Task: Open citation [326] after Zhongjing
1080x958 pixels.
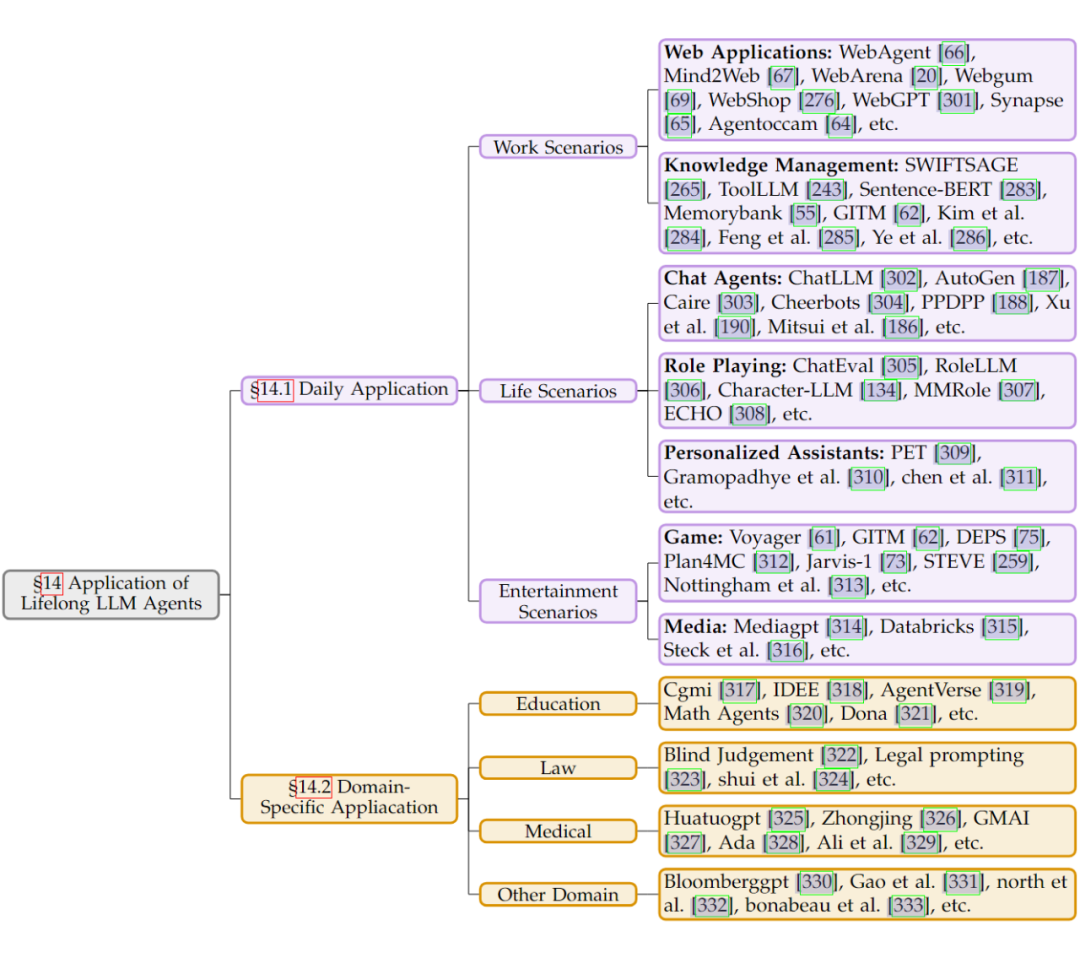Action: click(x=940, y=819)
